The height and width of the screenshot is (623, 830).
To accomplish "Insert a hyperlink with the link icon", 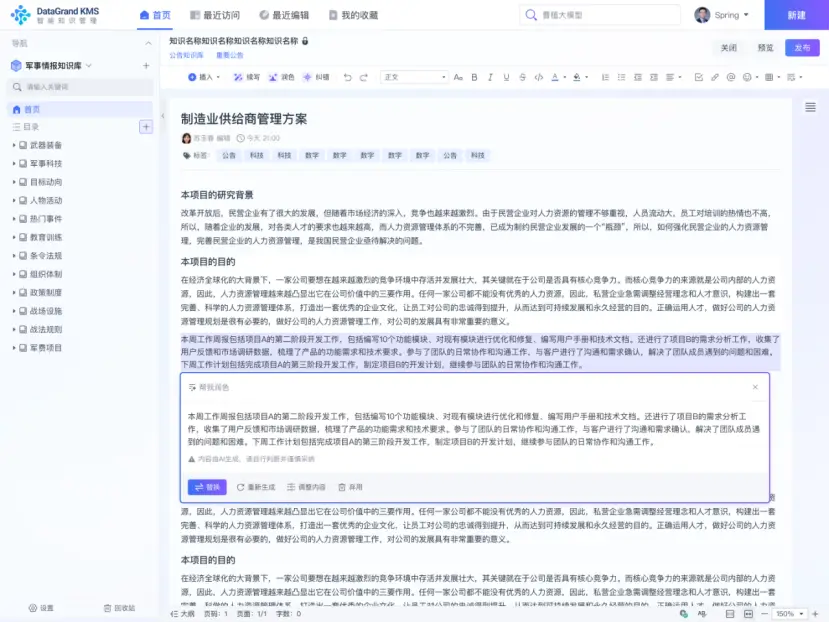I will pos(714,77).
